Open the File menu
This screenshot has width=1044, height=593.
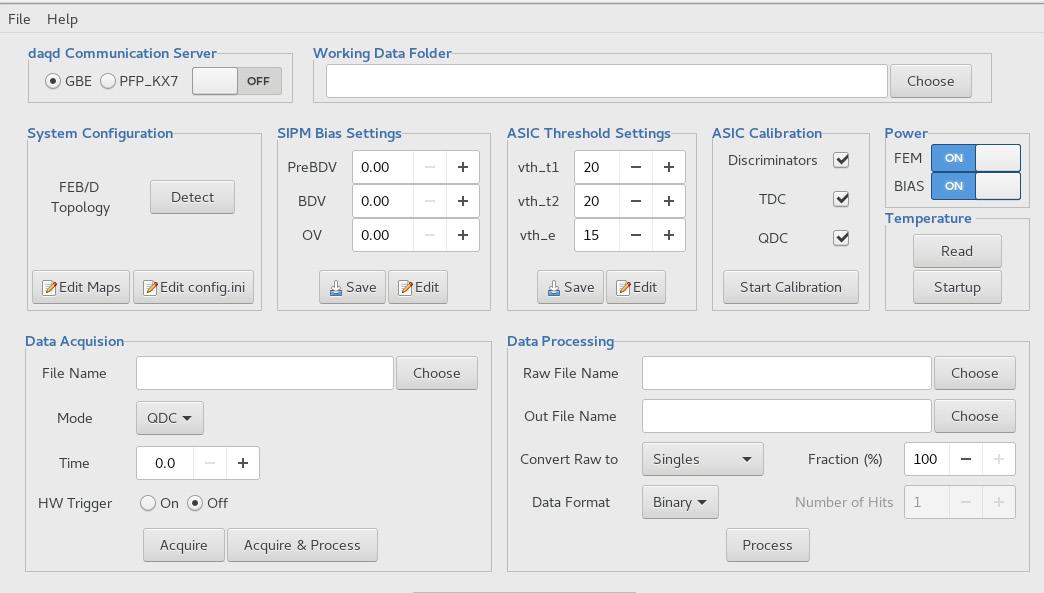(x=19, y=19)
